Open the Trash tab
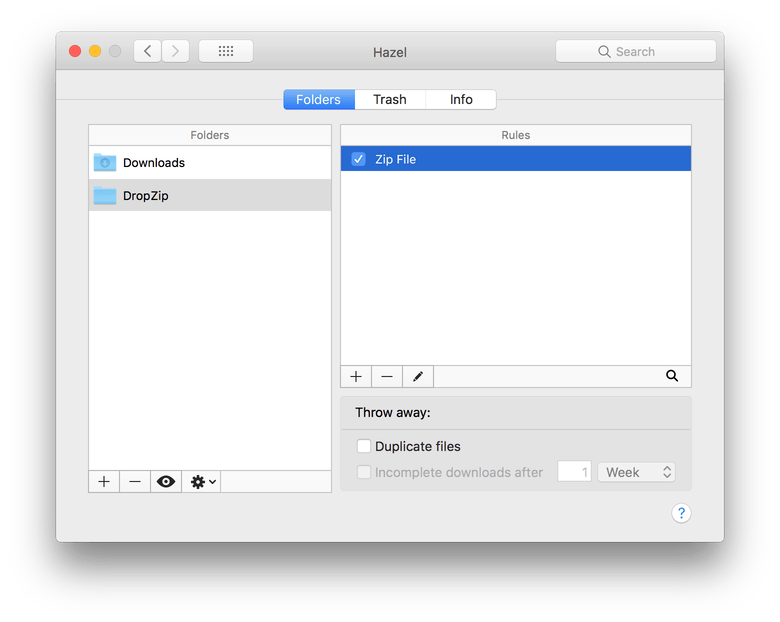The width and height of the screenshot is (780, 622). coord(390,100)
